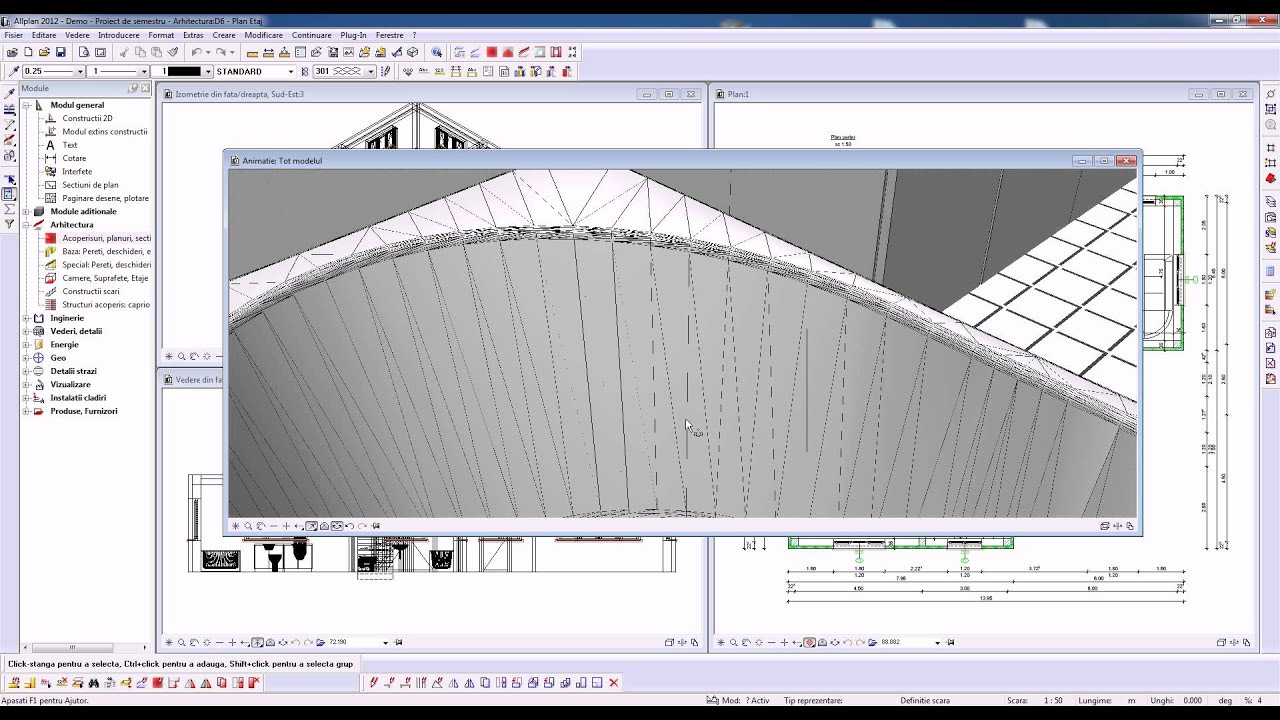1280x720 pixels.
Task: Click the Undo arrow in the toolbar
Action: pyautogui.click(x=197, y=52)
